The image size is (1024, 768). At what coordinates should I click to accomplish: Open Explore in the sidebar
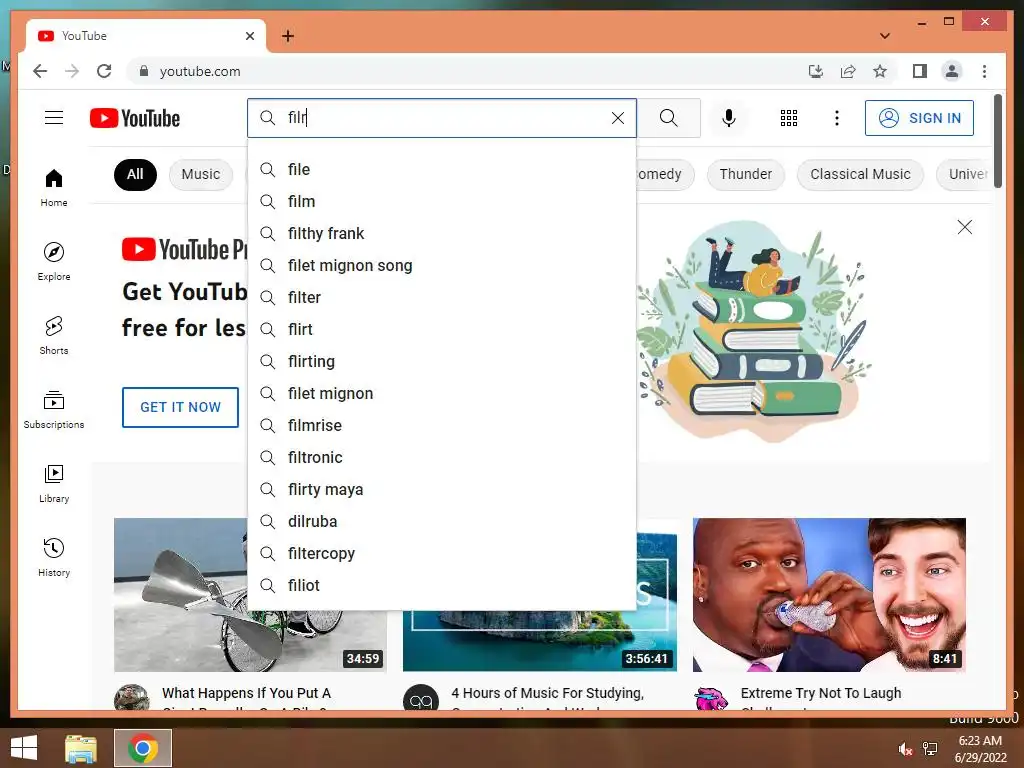pos(54,261)
